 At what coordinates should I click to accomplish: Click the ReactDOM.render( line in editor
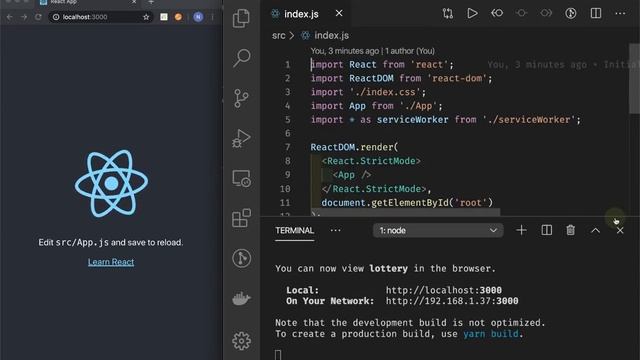point(354,147)
